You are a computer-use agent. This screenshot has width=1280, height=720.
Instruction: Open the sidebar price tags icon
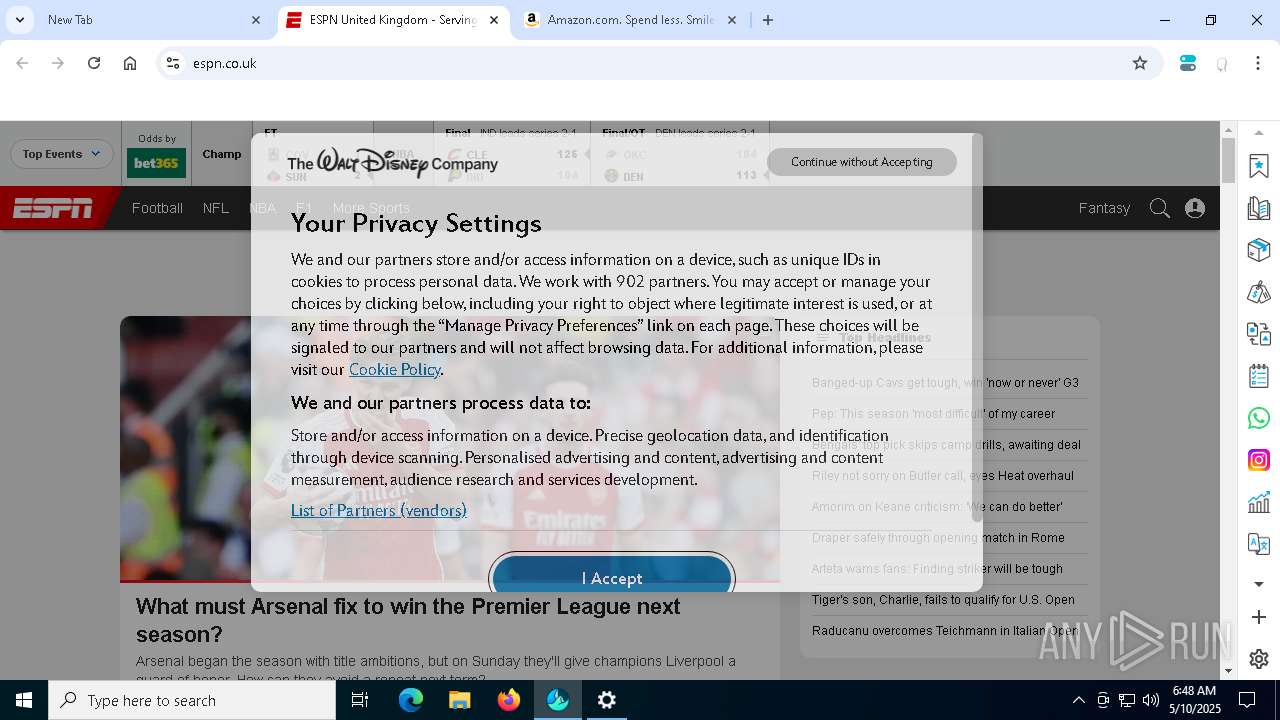coord(1259,292)
